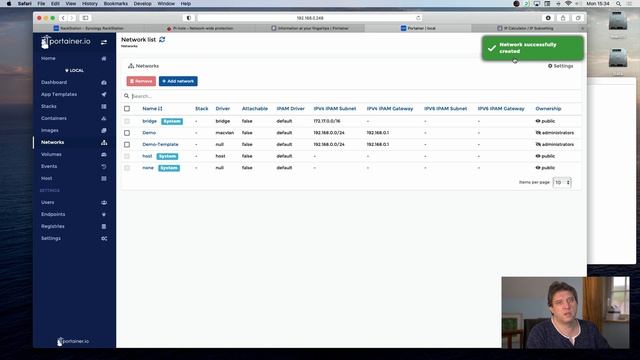This screenshot has height=360, width=640.
Task: Switch to the IP Calculator tab
Action: [x=525, y=28]
